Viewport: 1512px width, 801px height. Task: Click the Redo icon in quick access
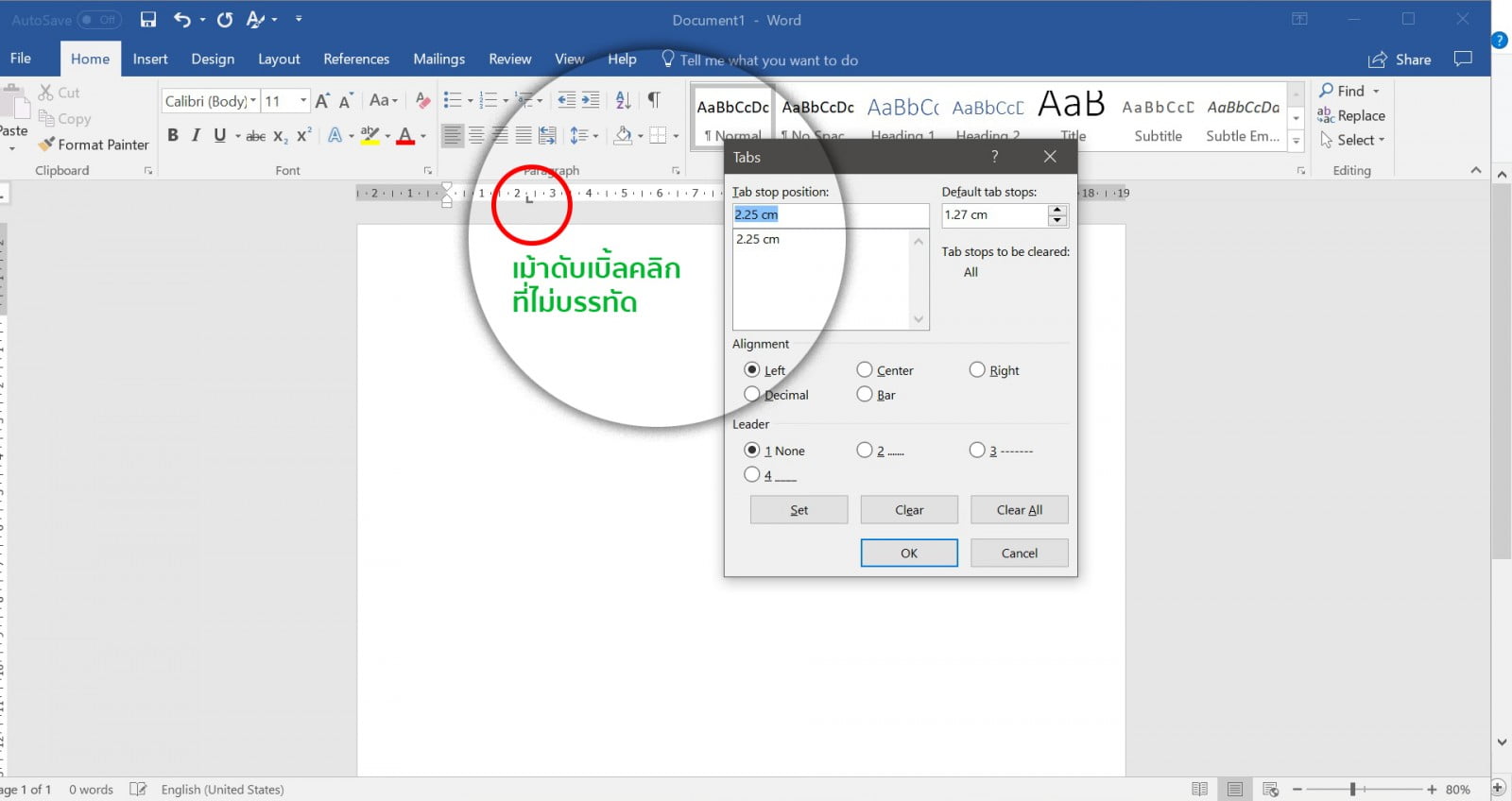(225, 19)
